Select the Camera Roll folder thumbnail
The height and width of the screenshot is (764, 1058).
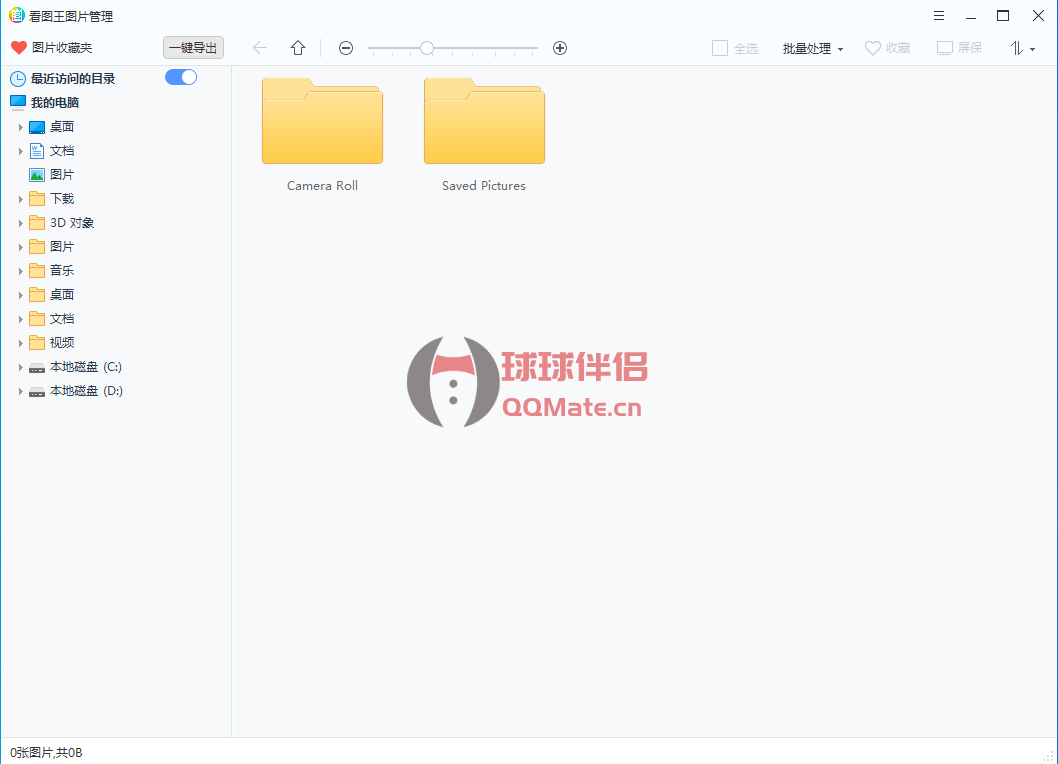tap(322, 122)
